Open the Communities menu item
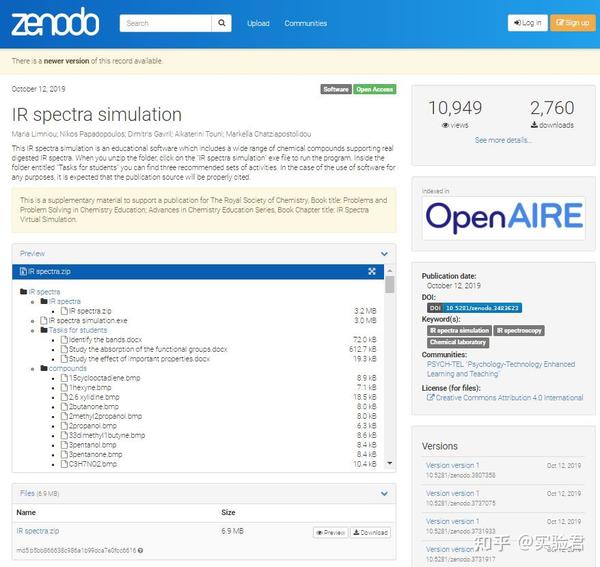This screenshot has height=567, width=600. pos(305,23)
